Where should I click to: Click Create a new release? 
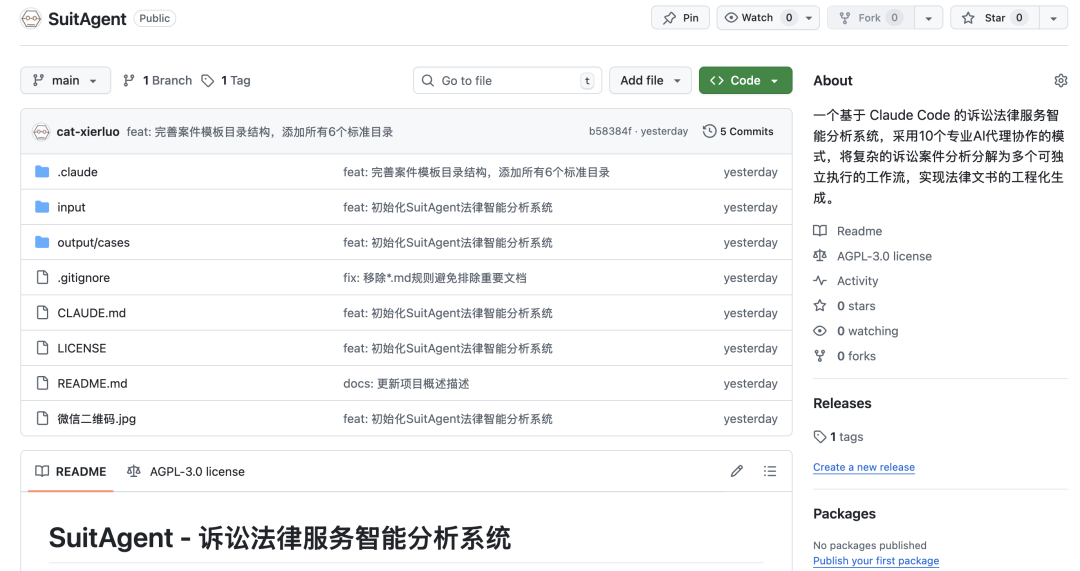click(x=864, y=467)
